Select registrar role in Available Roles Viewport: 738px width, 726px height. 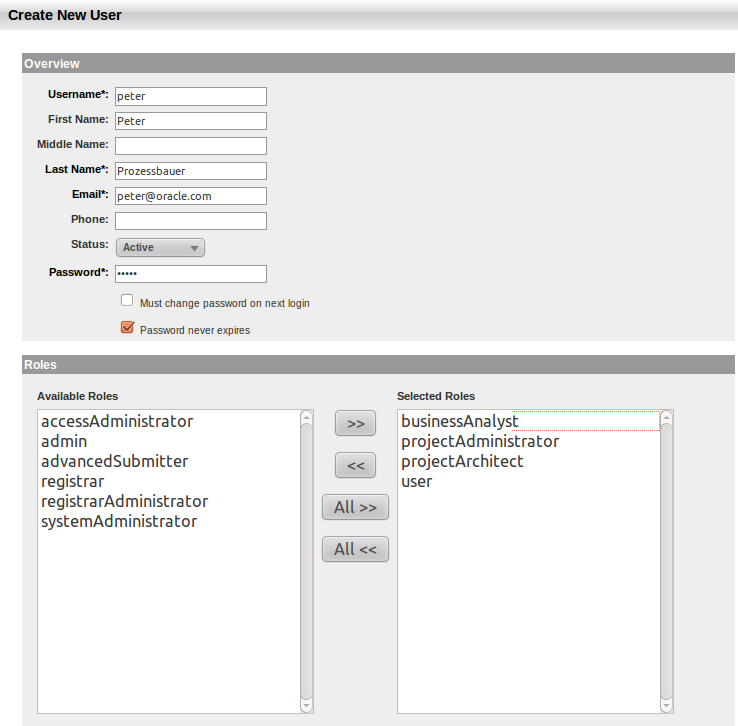[169, 481]
